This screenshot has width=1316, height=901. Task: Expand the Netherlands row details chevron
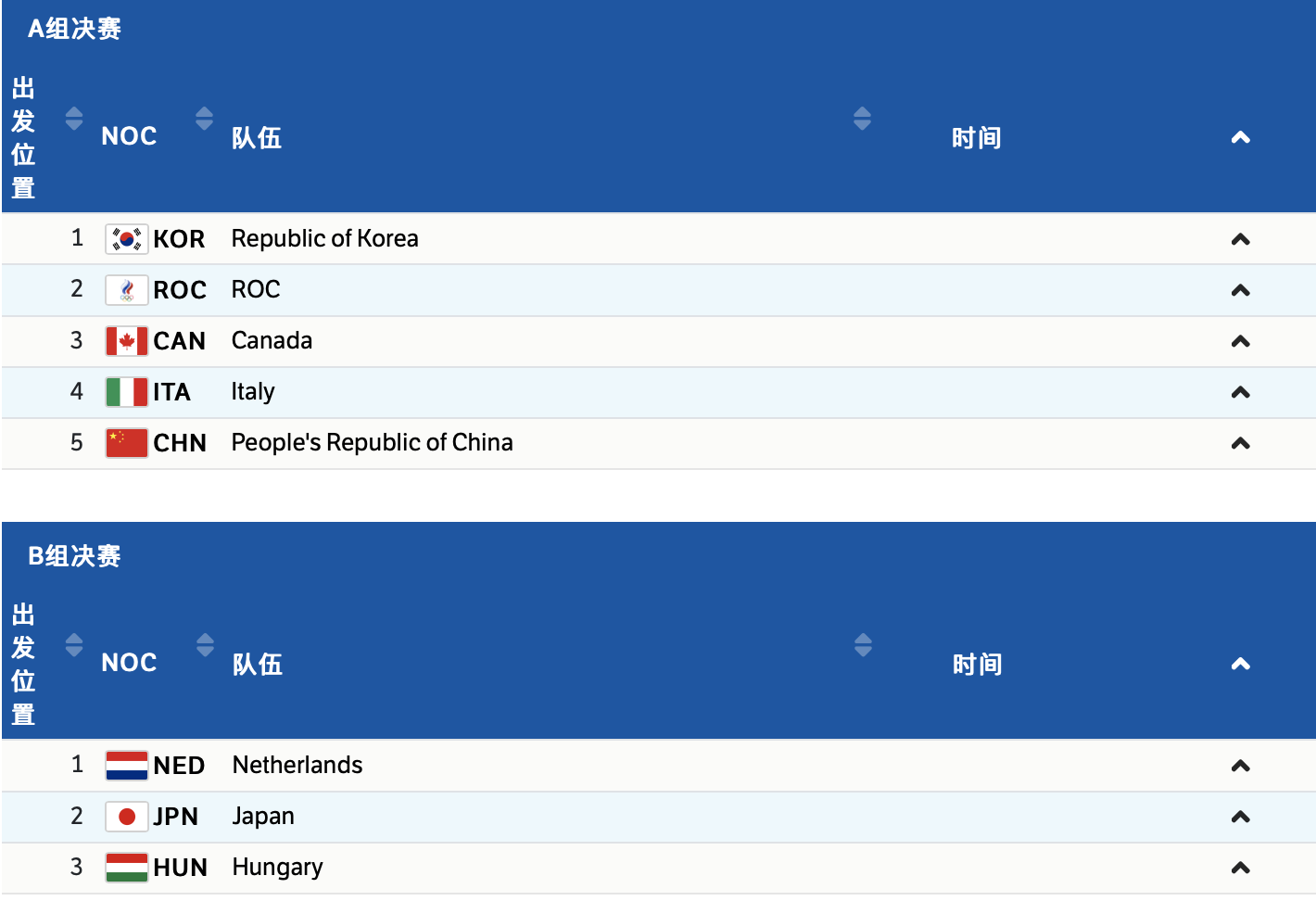1240,766
